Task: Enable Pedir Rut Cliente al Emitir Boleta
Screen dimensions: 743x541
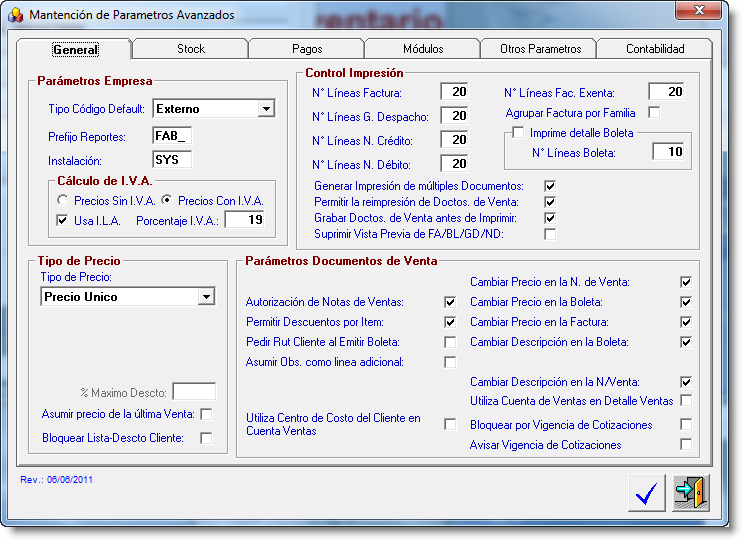Action: [x=450, y=342]
